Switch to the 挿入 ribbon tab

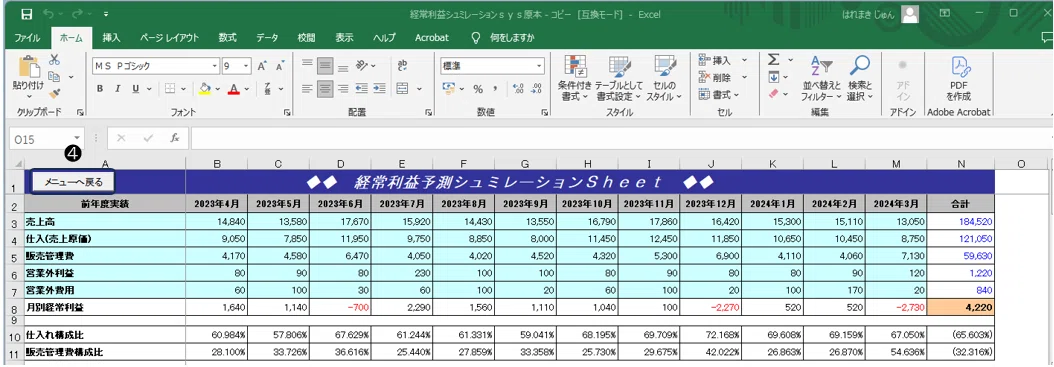click(112, 38)
